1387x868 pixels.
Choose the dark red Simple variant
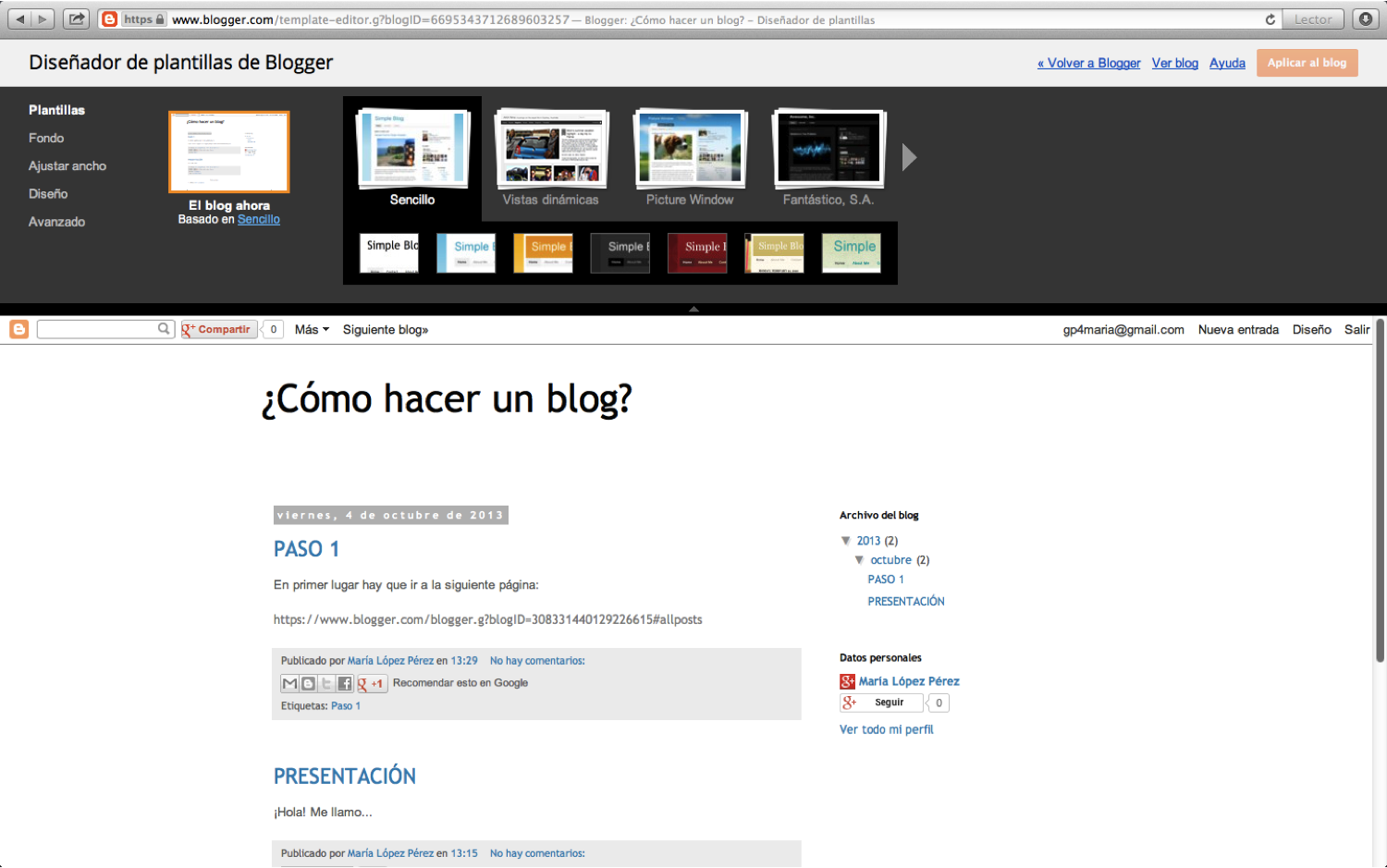pyautogui.click(x=697, y=252)
